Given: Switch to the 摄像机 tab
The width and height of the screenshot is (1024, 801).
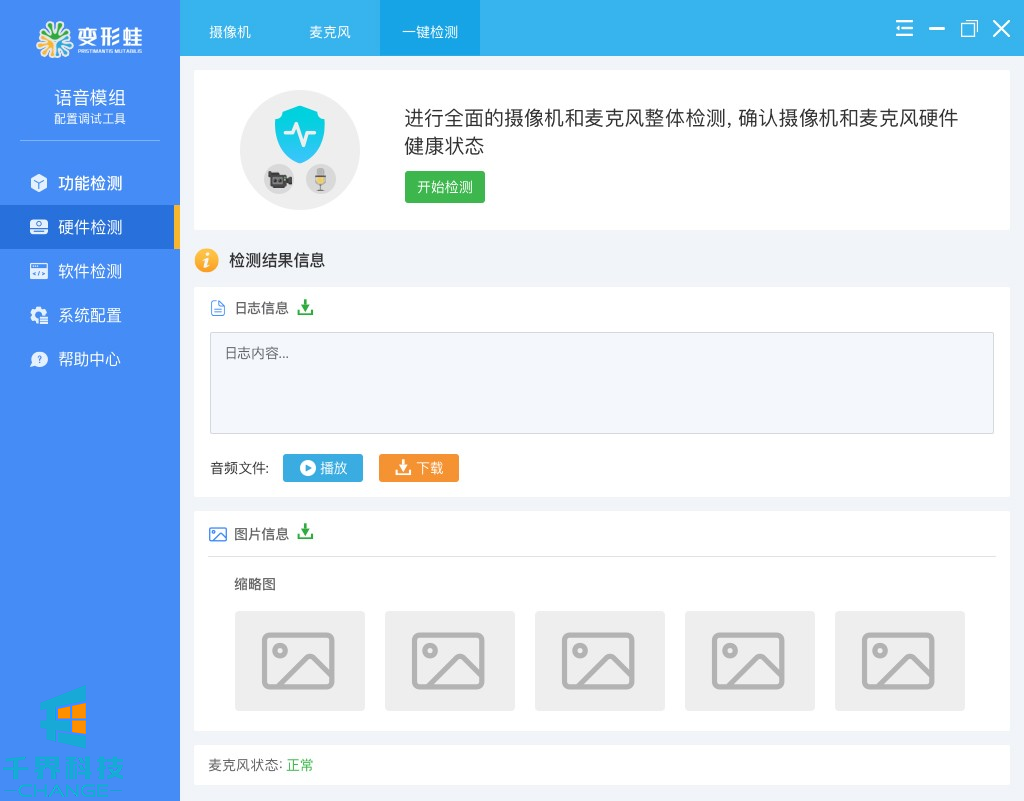Looking at the screenshot, I should tap(230, 31).
